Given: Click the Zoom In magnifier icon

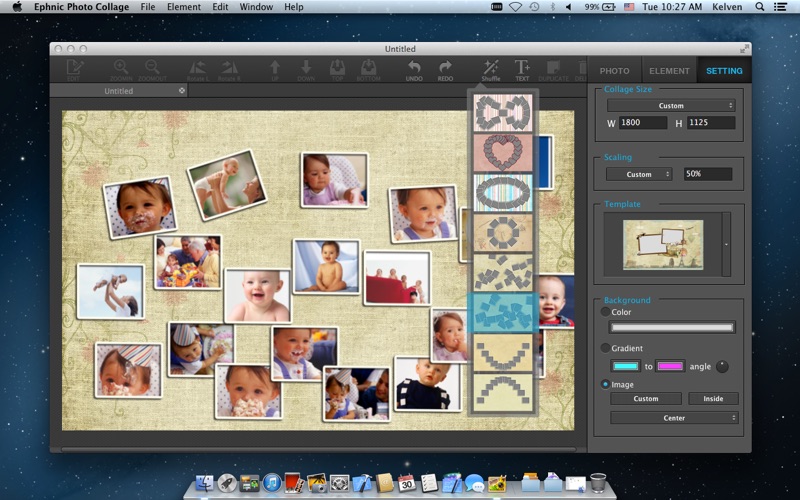Looking at the screenshot, I should pyautogui.click(x=121, y=70).
